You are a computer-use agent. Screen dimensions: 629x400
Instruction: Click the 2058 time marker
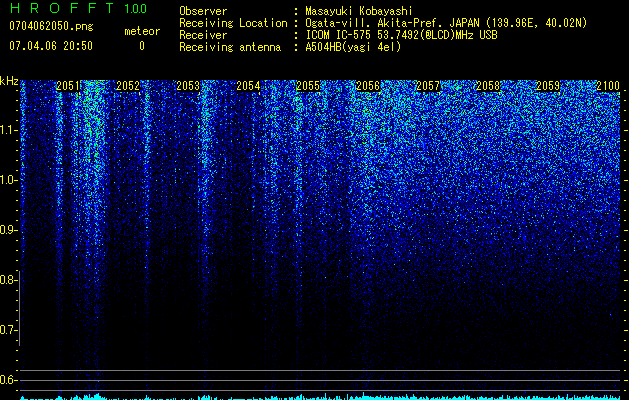click(488, 86)
